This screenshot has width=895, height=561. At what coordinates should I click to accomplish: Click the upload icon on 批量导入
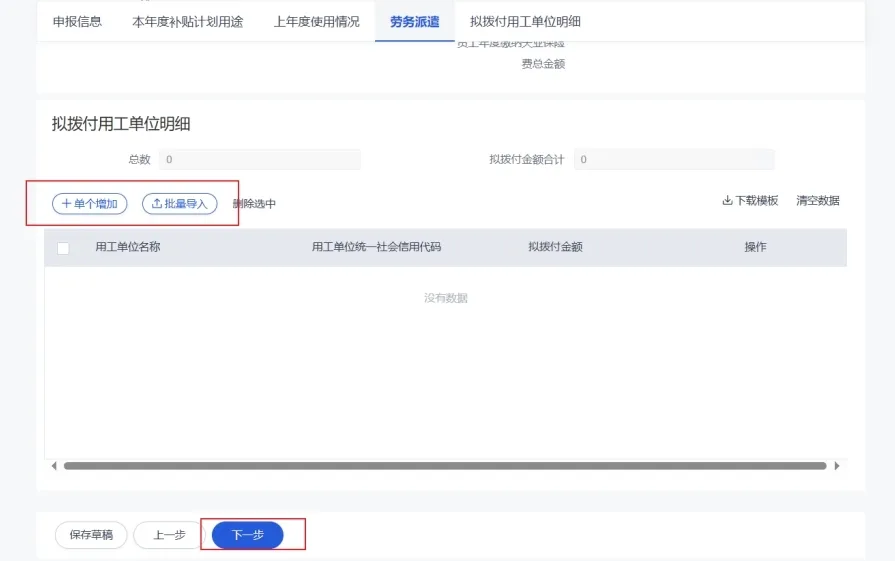pyautogui.click(x=156, y=204)
